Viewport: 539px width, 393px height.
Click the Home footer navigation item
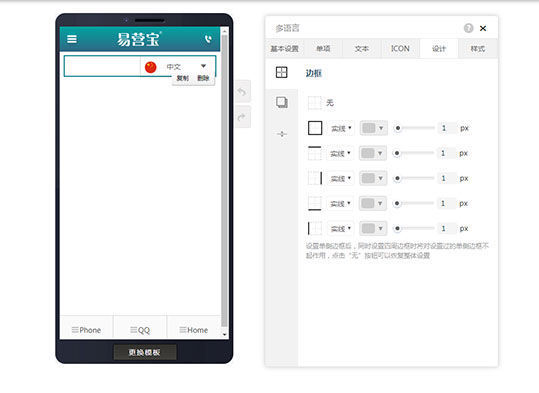tap(193, 330)
